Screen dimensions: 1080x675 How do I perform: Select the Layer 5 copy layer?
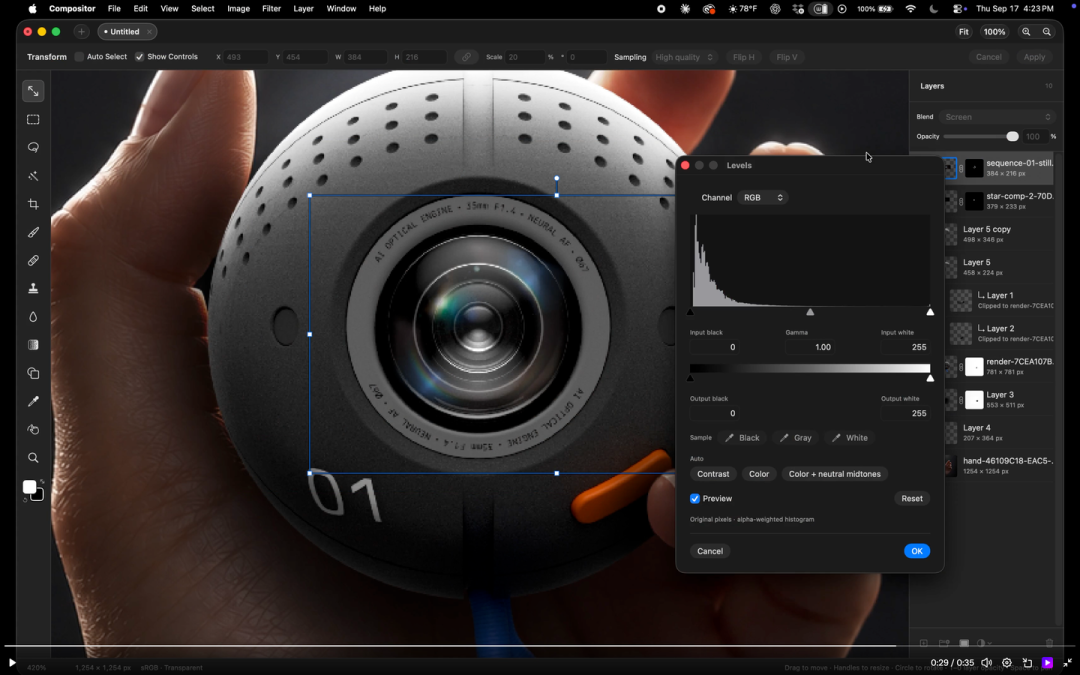coord(986,234)
